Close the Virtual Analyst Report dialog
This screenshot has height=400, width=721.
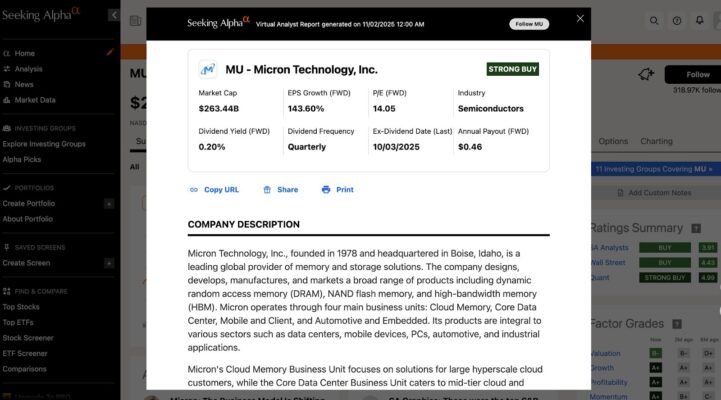580,18
